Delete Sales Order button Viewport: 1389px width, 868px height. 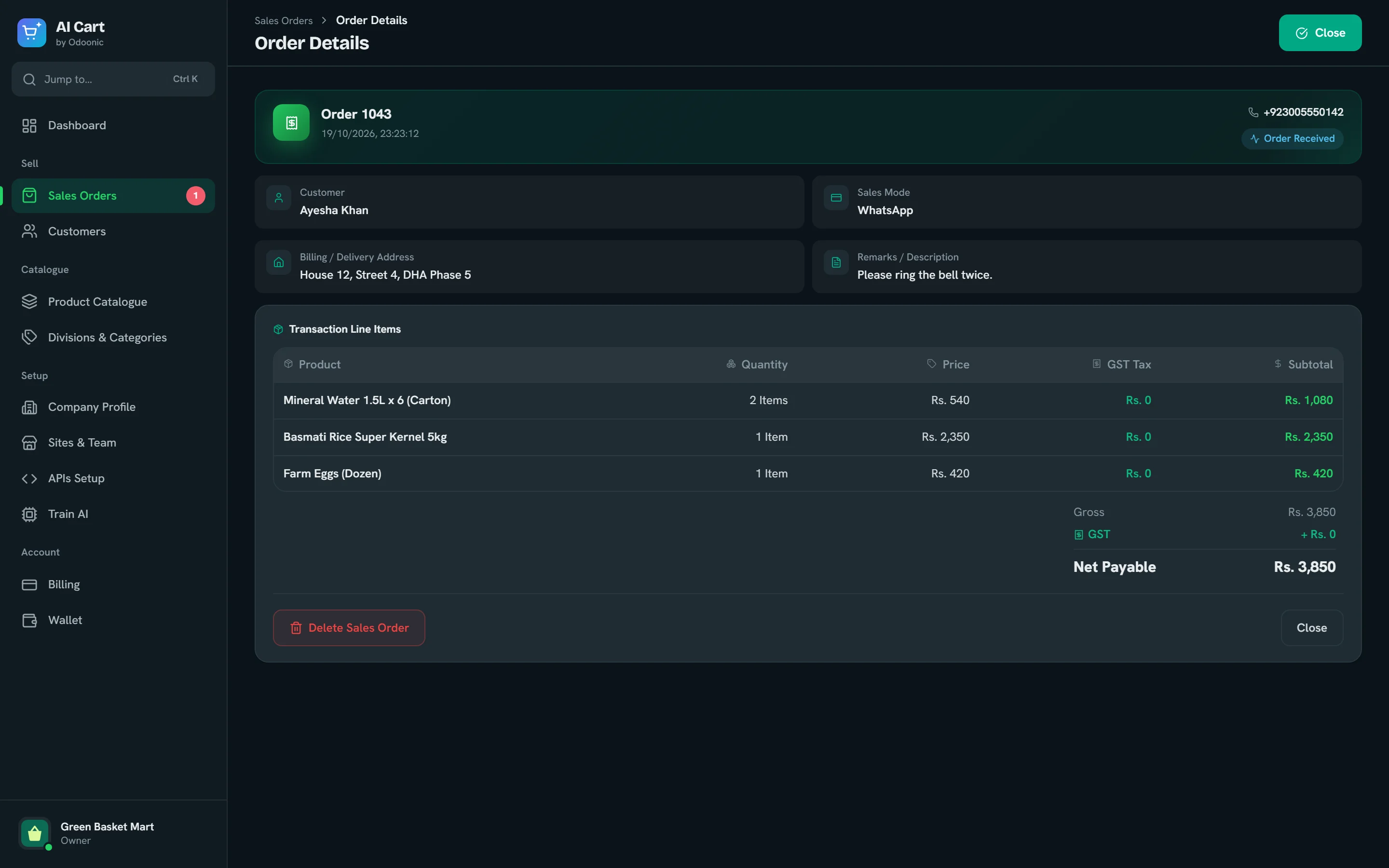[x=349, y=627]
